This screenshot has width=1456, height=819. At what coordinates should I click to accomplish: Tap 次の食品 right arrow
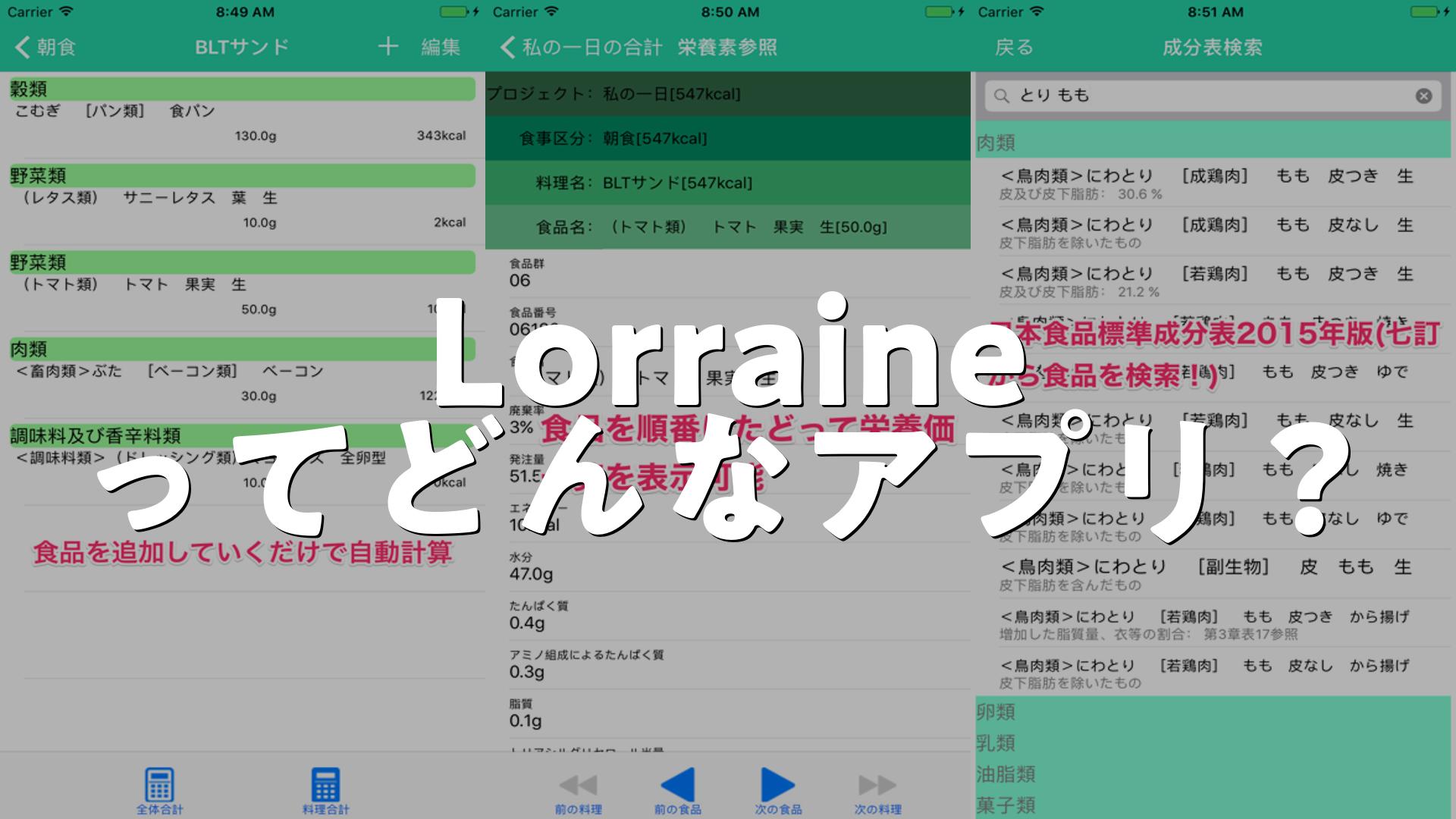pyautogui.click(x=778, y=792)
